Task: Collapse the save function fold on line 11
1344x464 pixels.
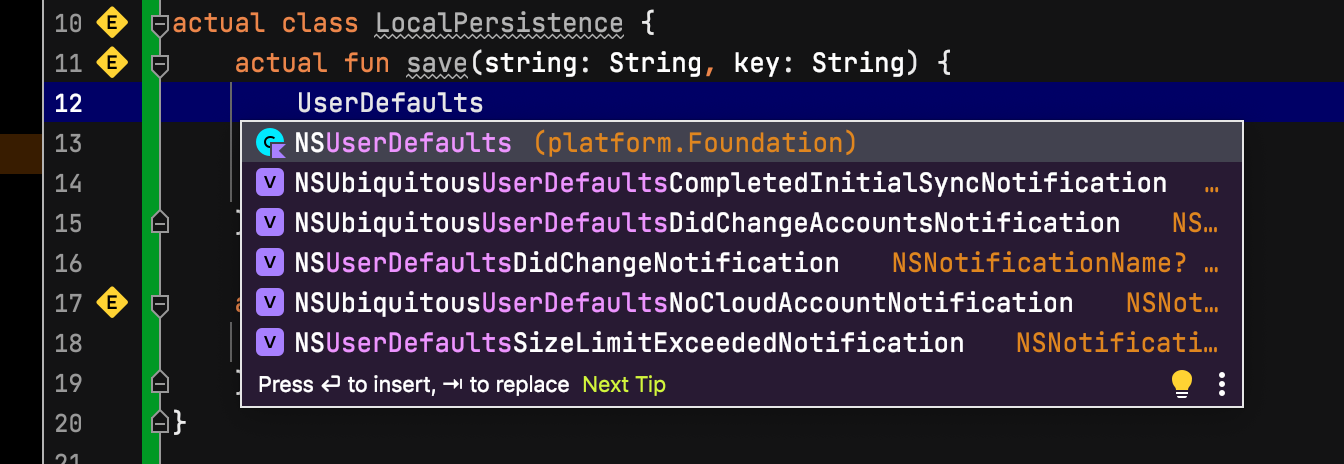Action: 158,64
